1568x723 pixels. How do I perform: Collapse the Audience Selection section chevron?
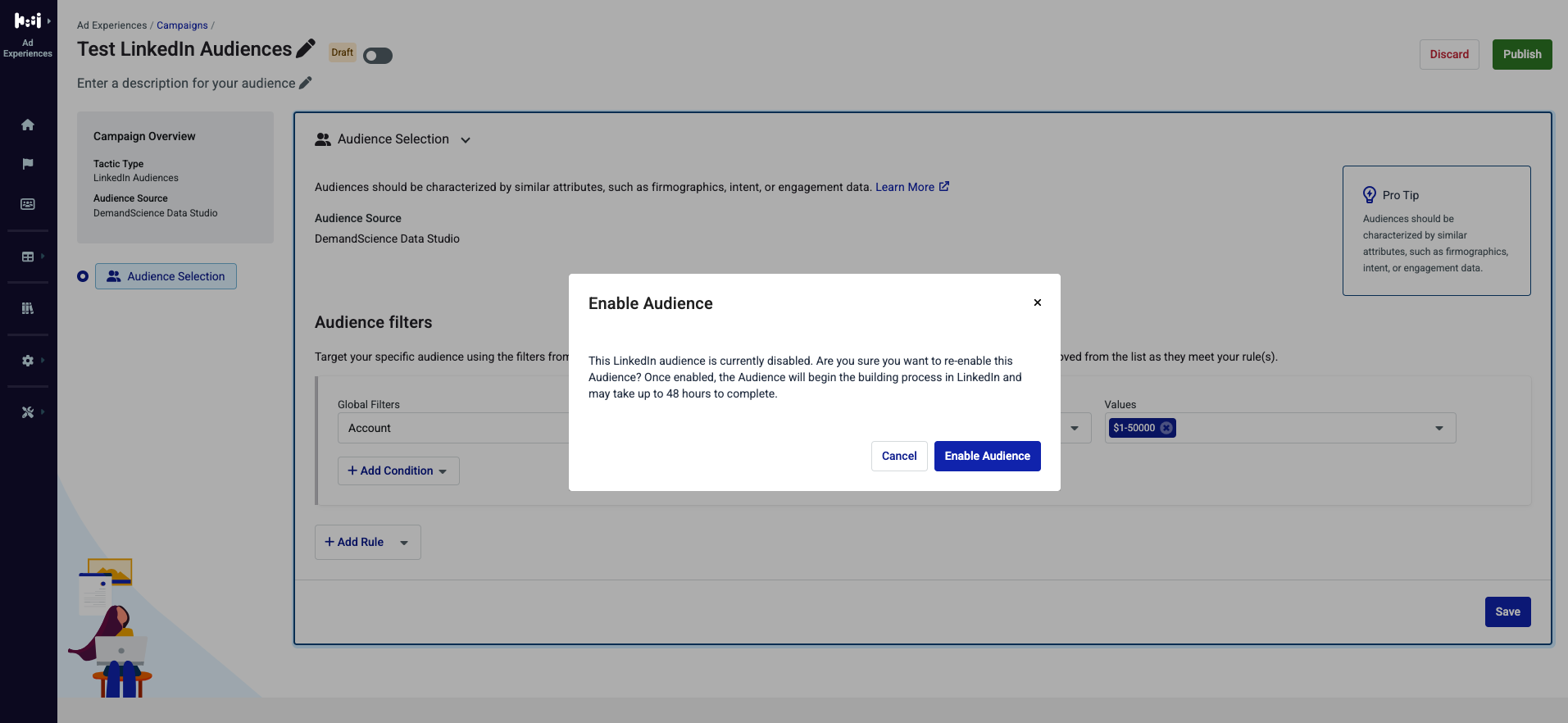(466, 140)
